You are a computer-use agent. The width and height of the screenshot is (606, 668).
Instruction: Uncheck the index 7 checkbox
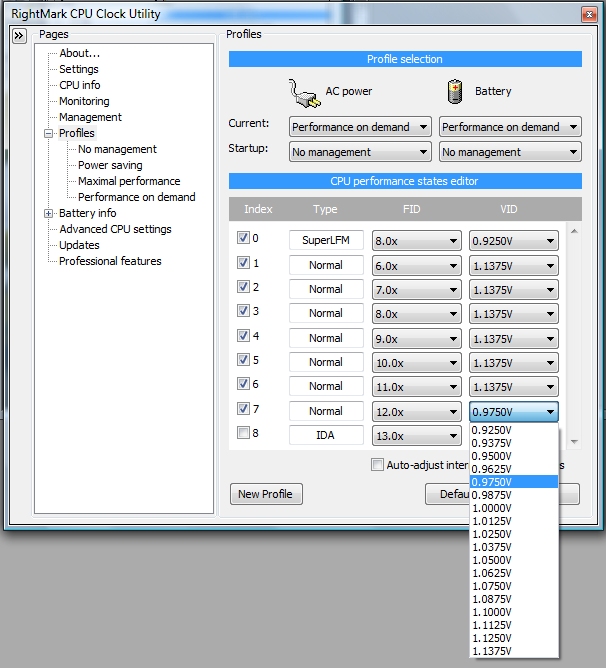243,409
